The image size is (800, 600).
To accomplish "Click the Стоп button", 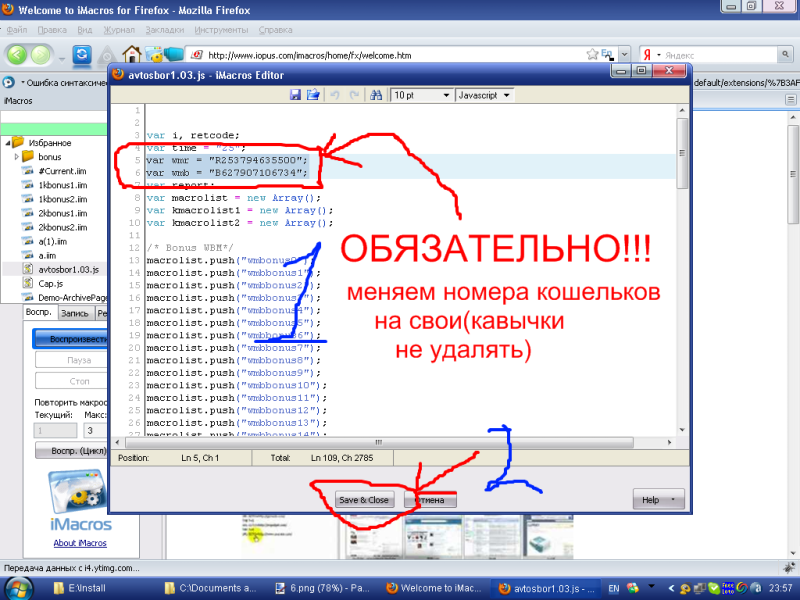I will pos(71,381).
